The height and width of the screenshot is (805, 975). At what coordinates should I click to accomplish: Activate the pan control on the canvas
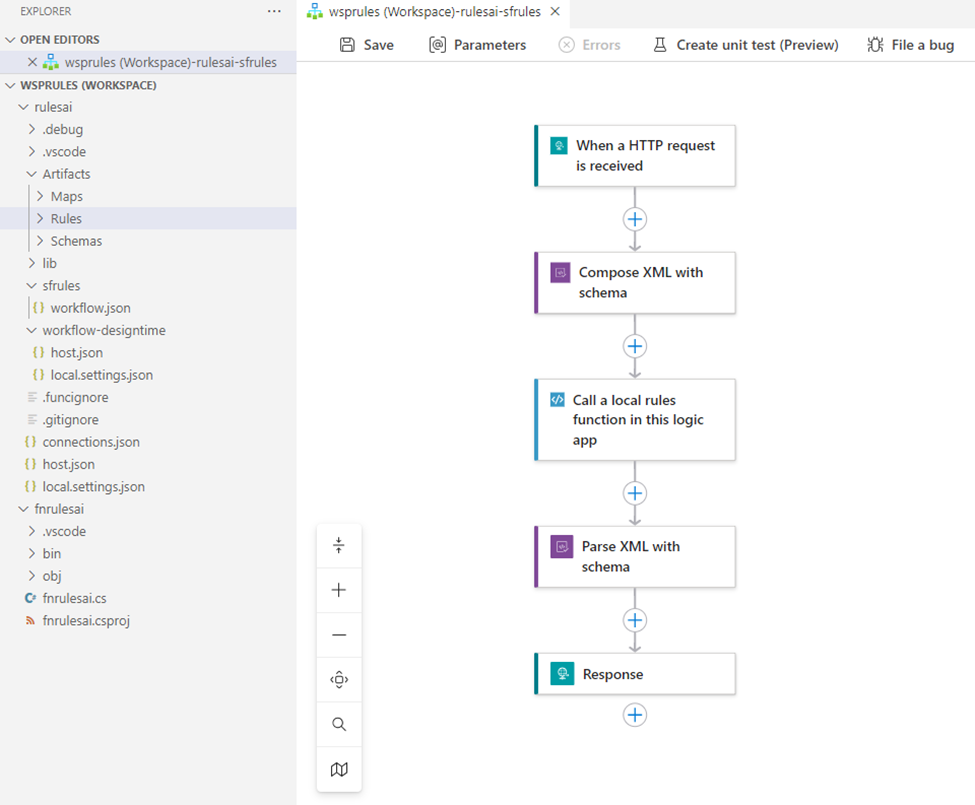click(x=338, y=679)
